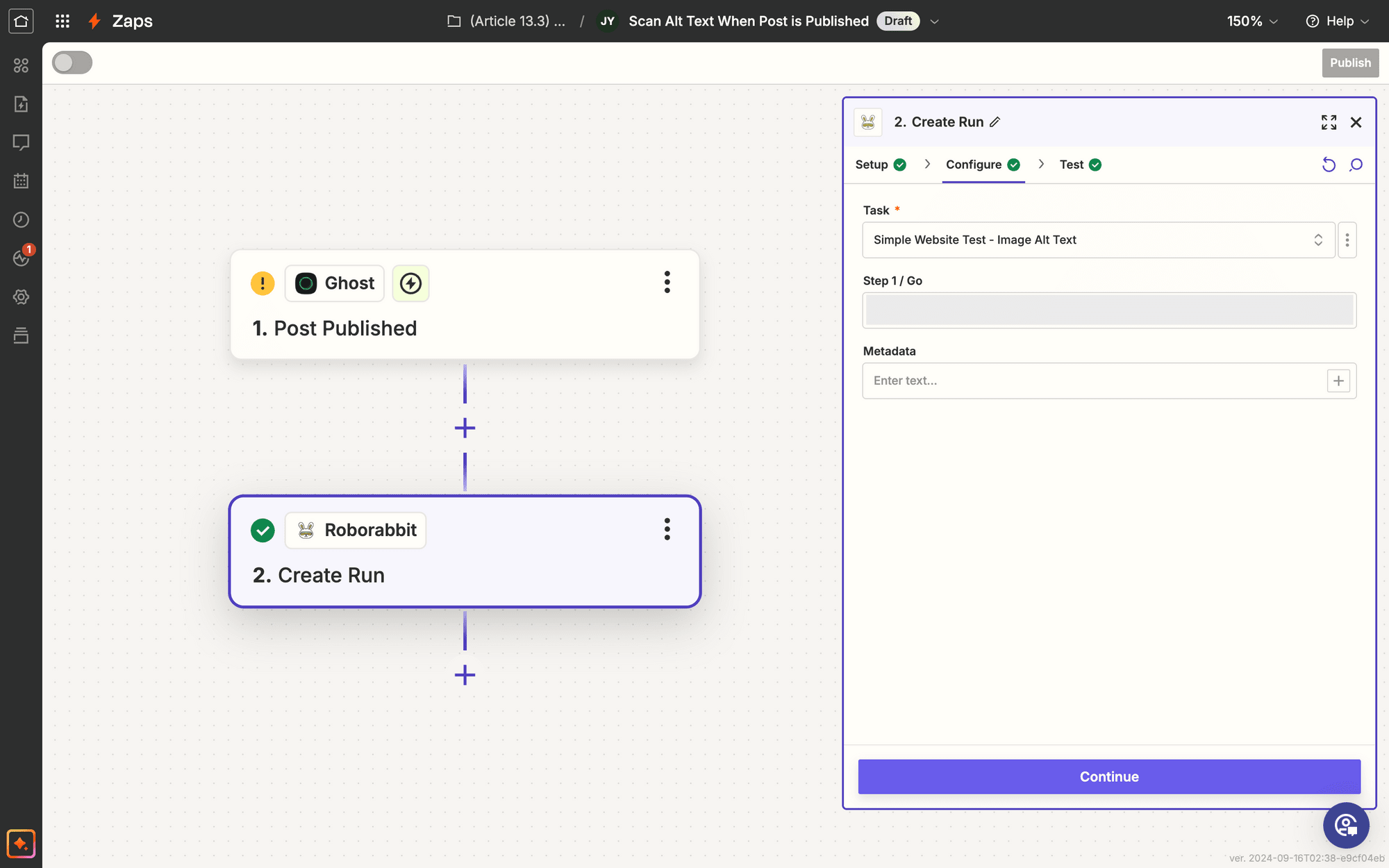Open the Article 13.3 folder breadcrumb
This screenshot has height=868, width=1389.
pyautogui.click(x=506, y=21)
